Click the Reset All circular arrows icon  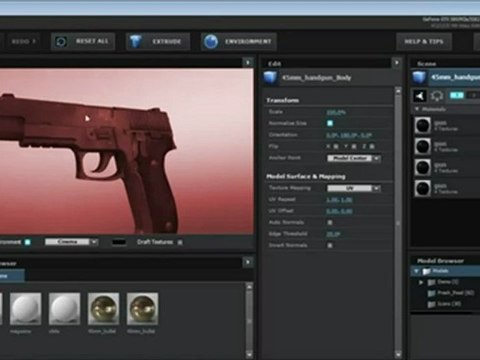(61, 42)
